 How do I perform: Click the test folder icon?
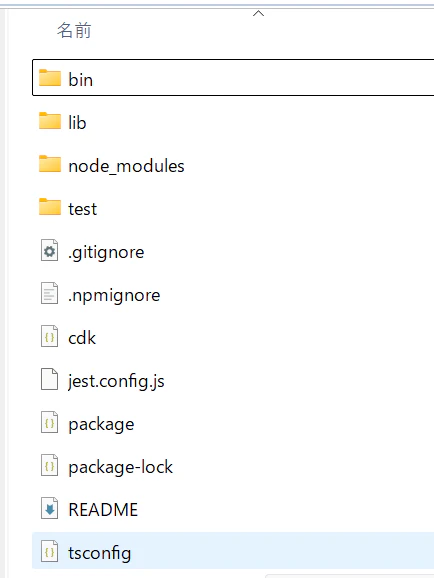coord(50,206)
